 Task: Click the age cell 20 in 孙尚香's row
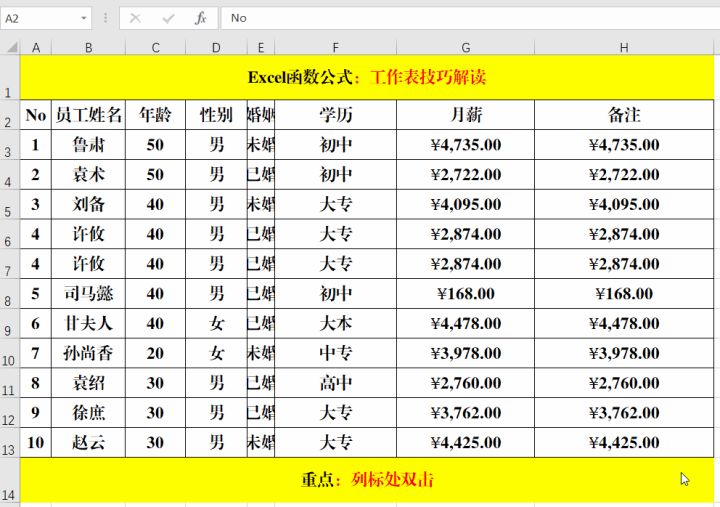tap(156, 354)
